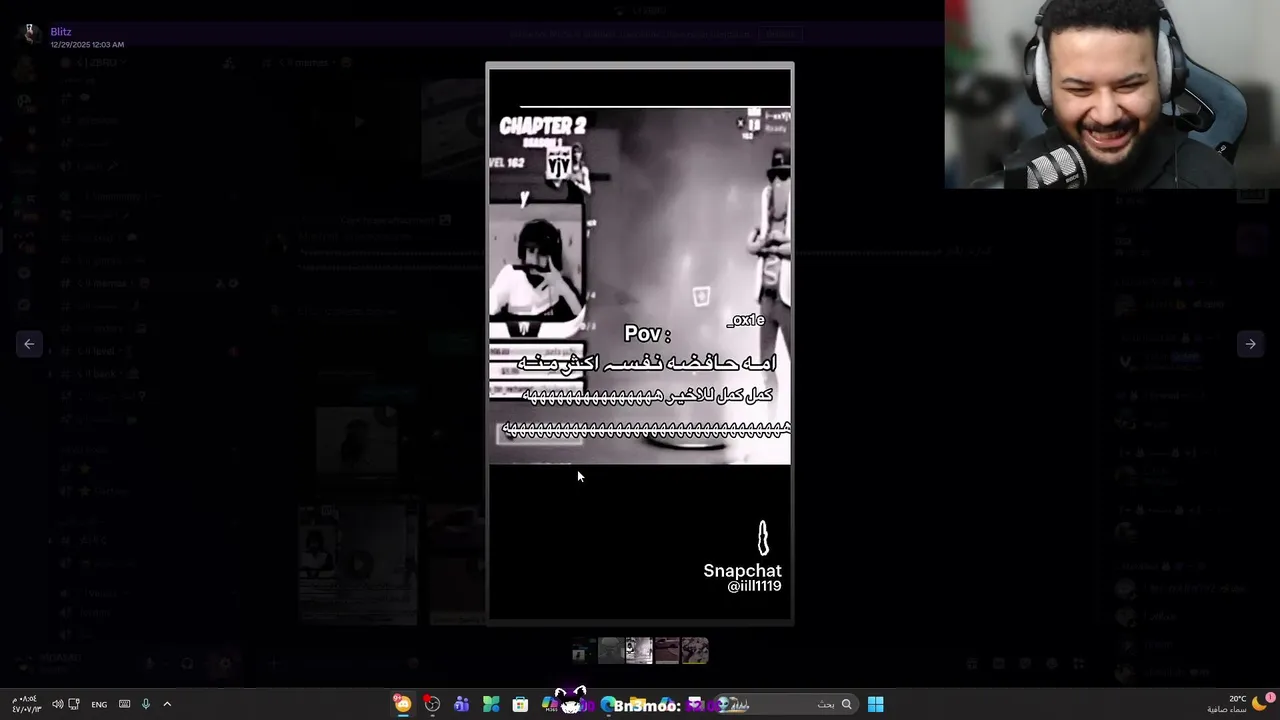Viewport: 1280px width, 720px height.
Task: Click the Blitz username in viewer header
Action: (61, 32)
